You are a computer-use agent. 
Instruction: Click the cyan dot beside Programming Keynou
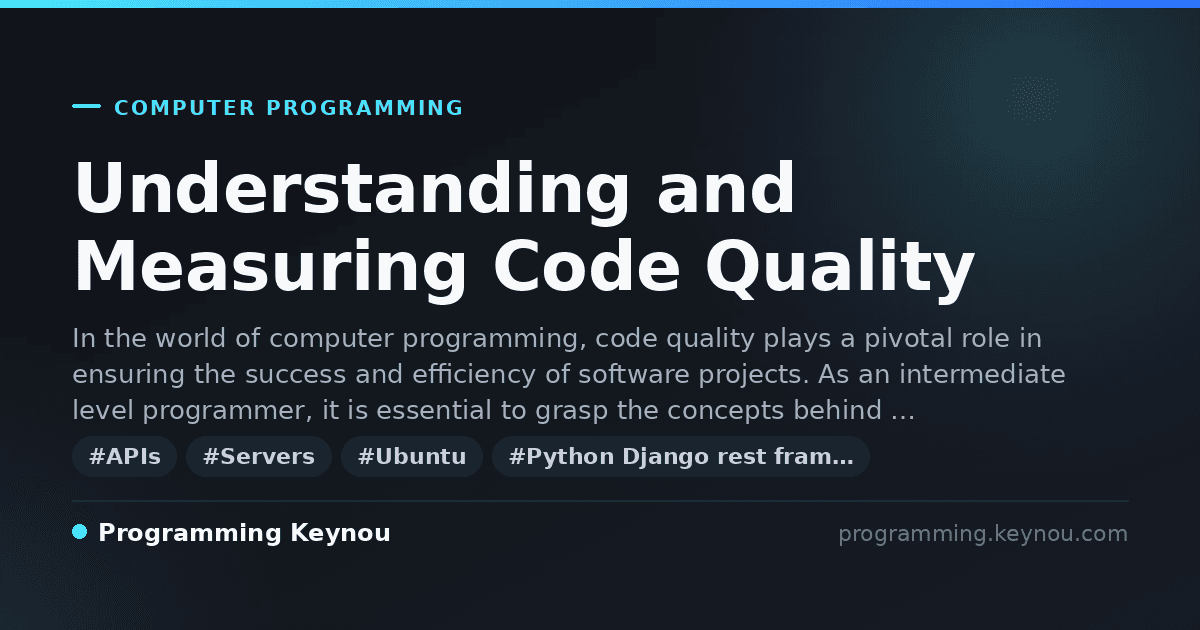80,532
